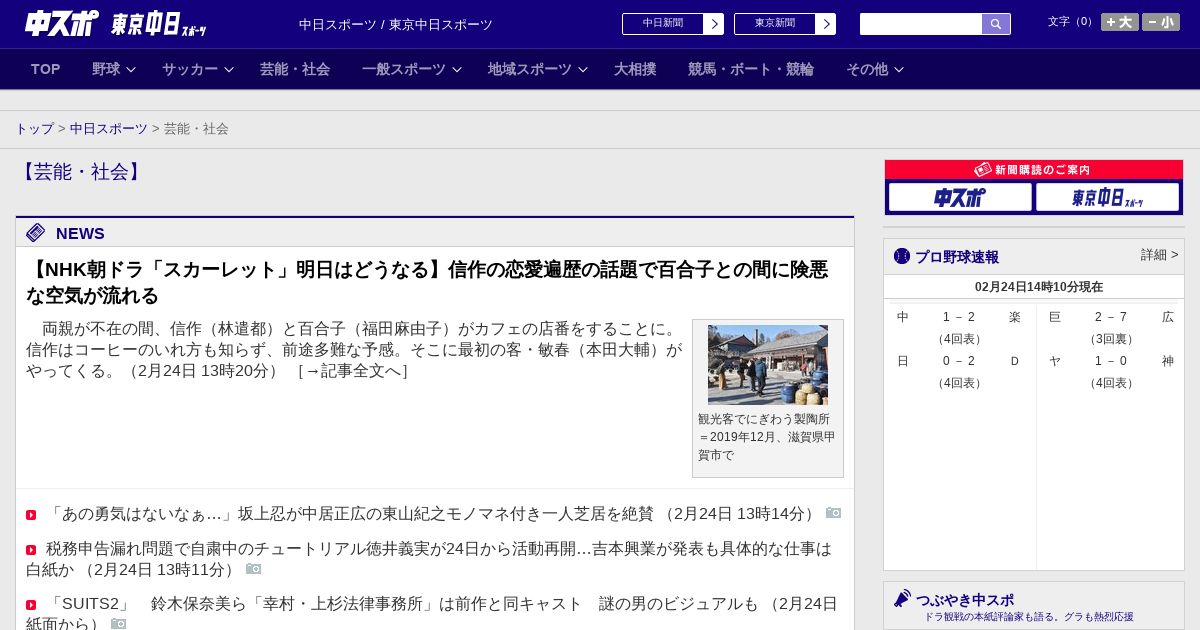The image size is (1200, 630).
Task: Click 東京中日スポーツ subscription banner button
Action: pos(1107,197)
